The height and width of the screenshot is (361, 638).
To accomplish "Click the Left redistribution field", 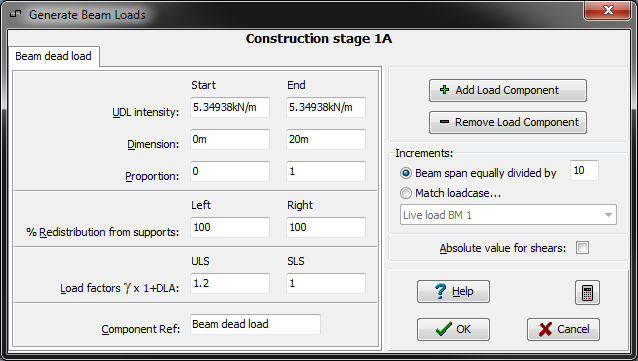I will coord(230,227).
